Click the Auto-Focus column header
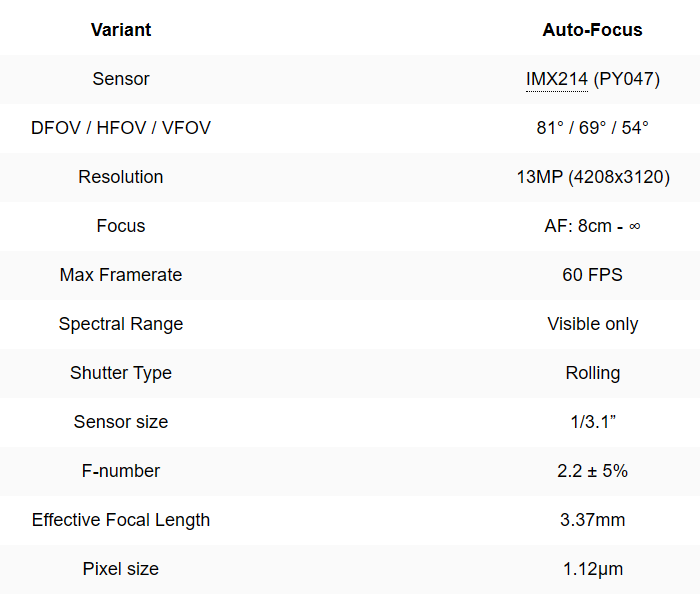Viewport: 700px width, 606px height. [593, 30]
